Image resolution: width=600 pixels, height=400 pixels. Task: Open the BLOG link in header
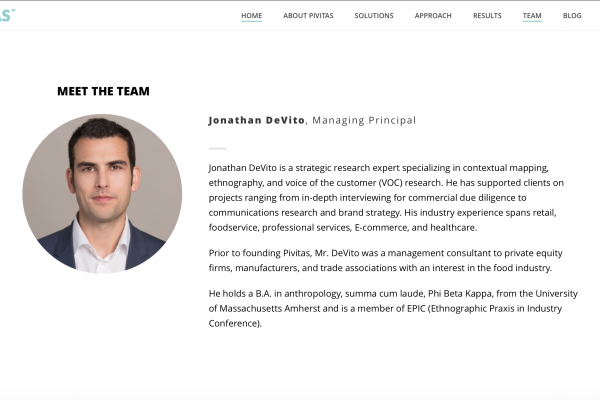coord(572,16)
